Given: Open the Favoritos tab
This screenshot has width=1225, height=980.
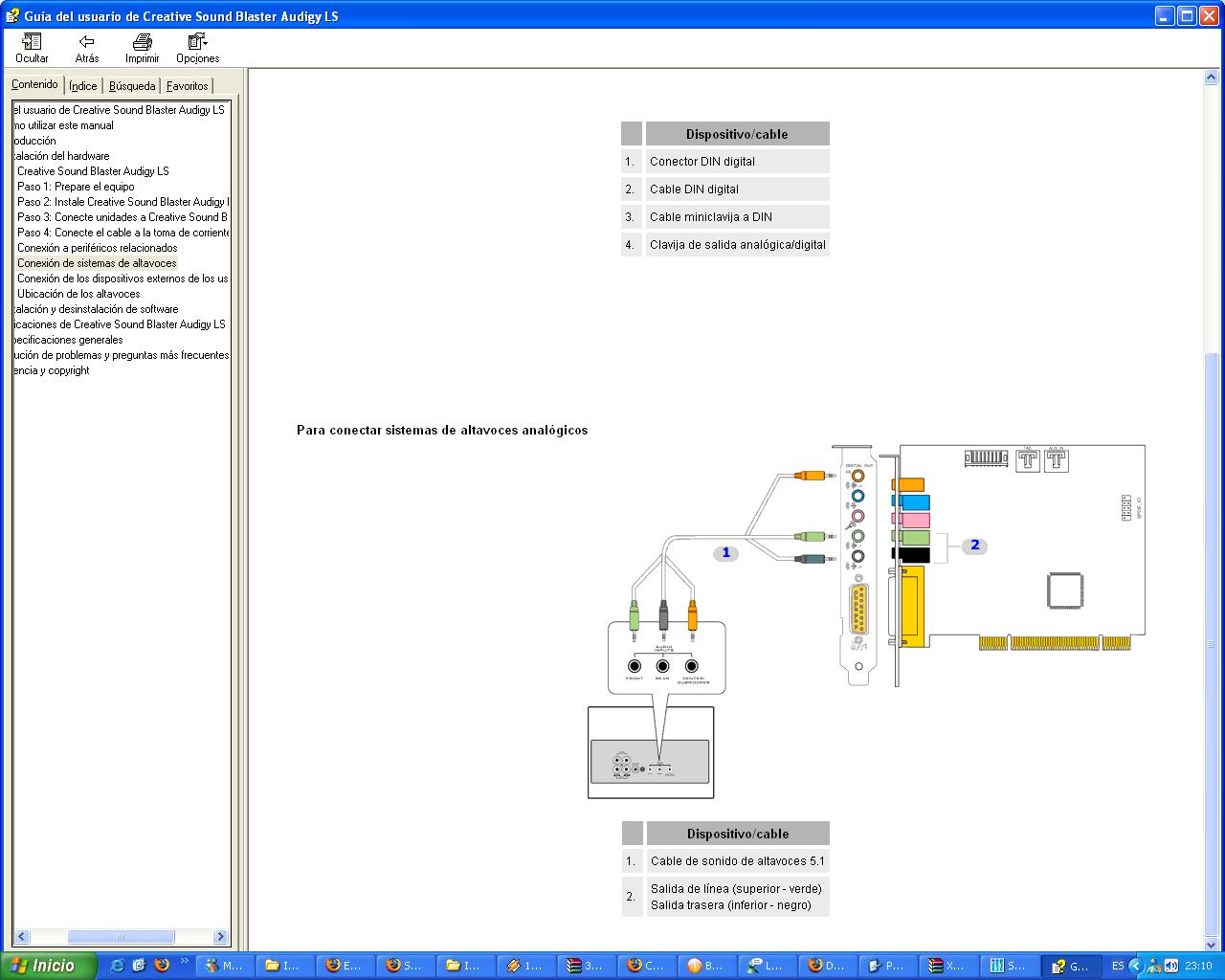Looking at the screenshot, I should tap(188, 86).
